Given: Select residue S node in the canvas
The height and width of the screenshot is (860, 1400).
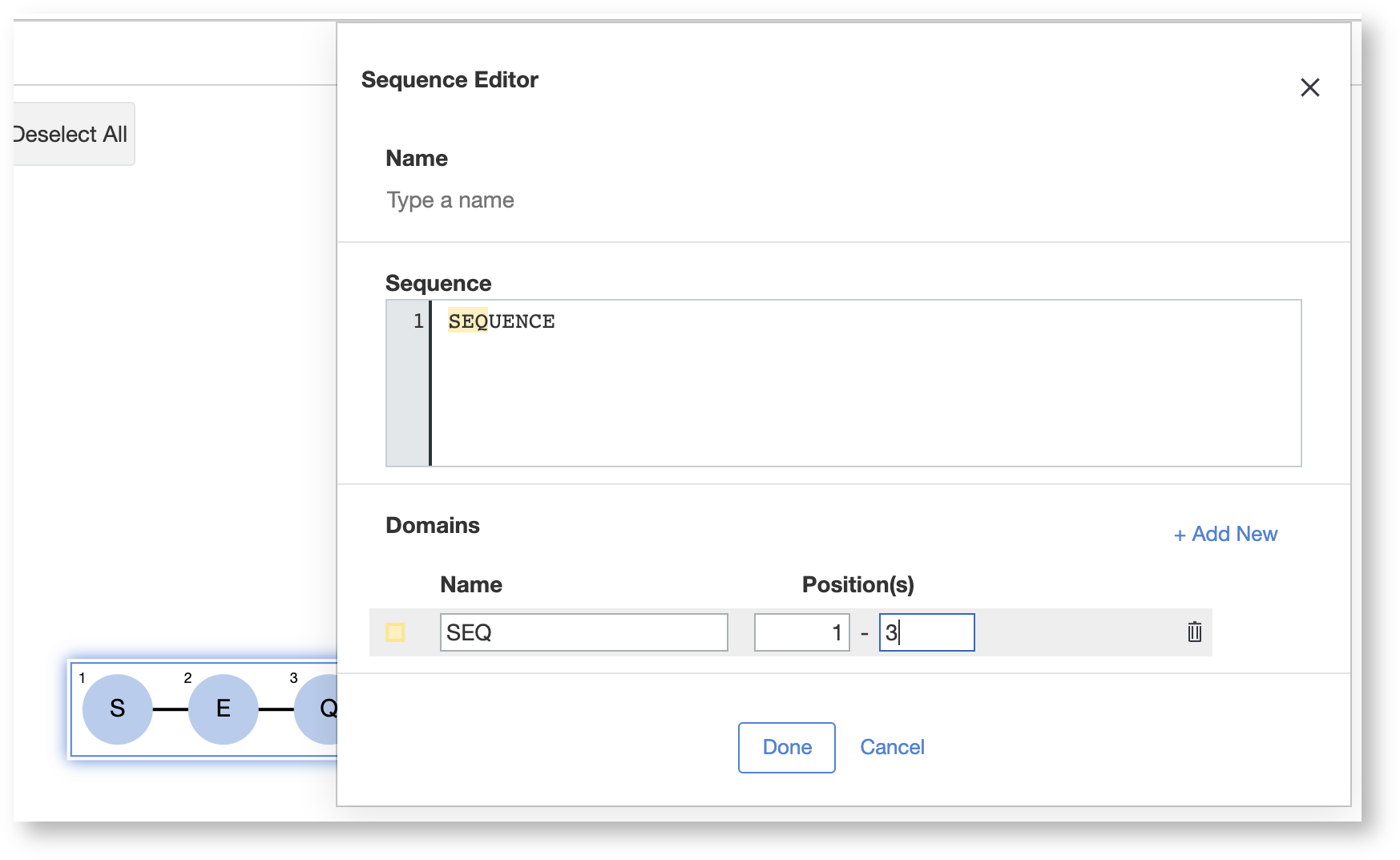Looking at the screenshot, I should [117, 709].
